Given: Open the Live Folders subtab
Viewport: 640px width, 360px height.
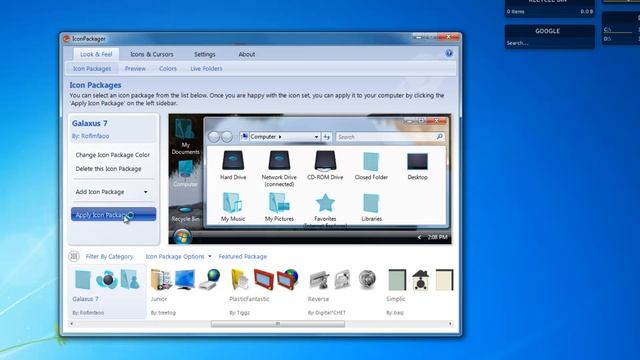Looking at the screenshot, I should tap(206, 69).
